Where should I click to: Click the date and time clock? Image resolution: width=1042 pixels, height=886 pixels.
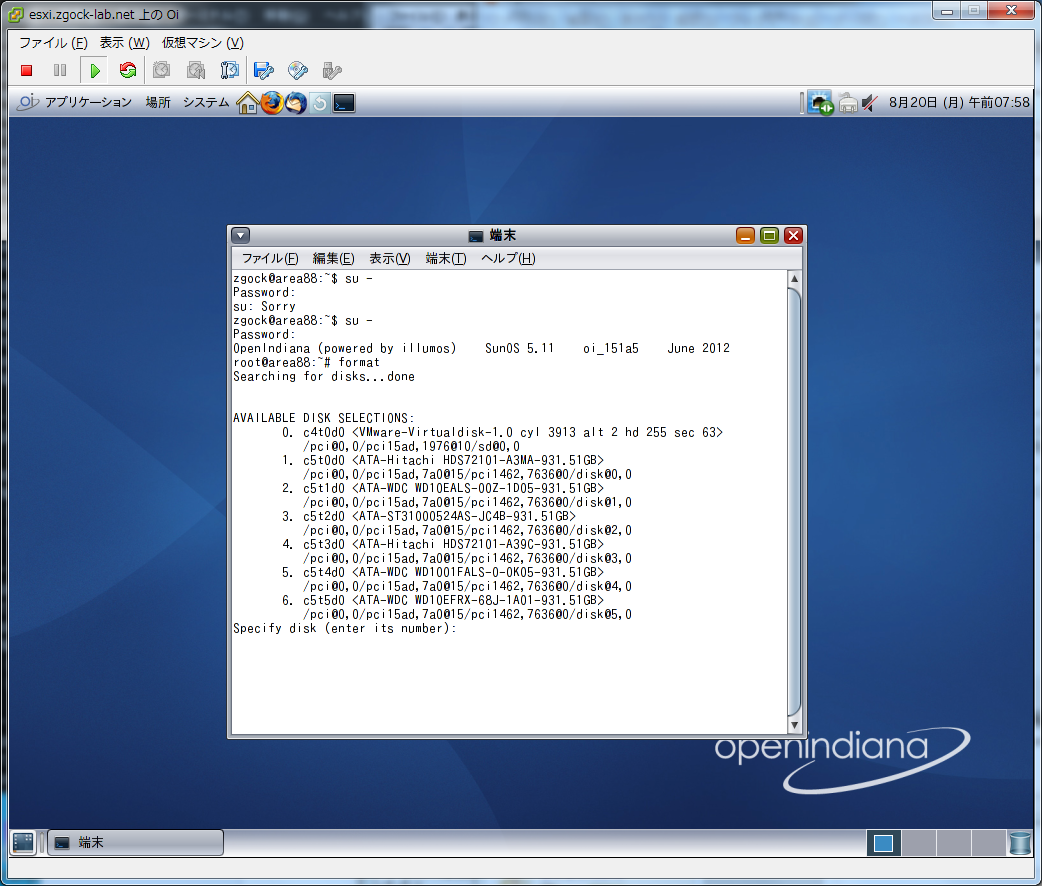(x=959, y=102)
